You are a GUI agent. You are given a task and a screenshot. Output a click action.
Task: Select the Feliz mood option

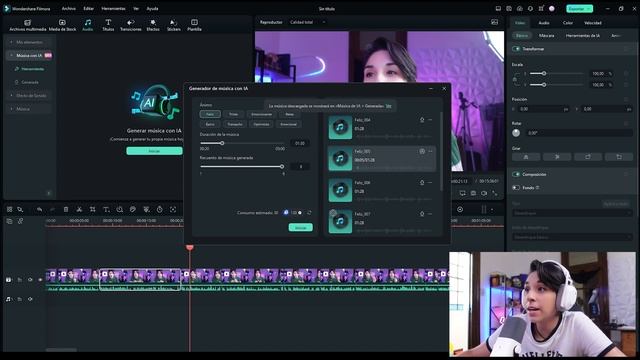click(x=210, y=114)
